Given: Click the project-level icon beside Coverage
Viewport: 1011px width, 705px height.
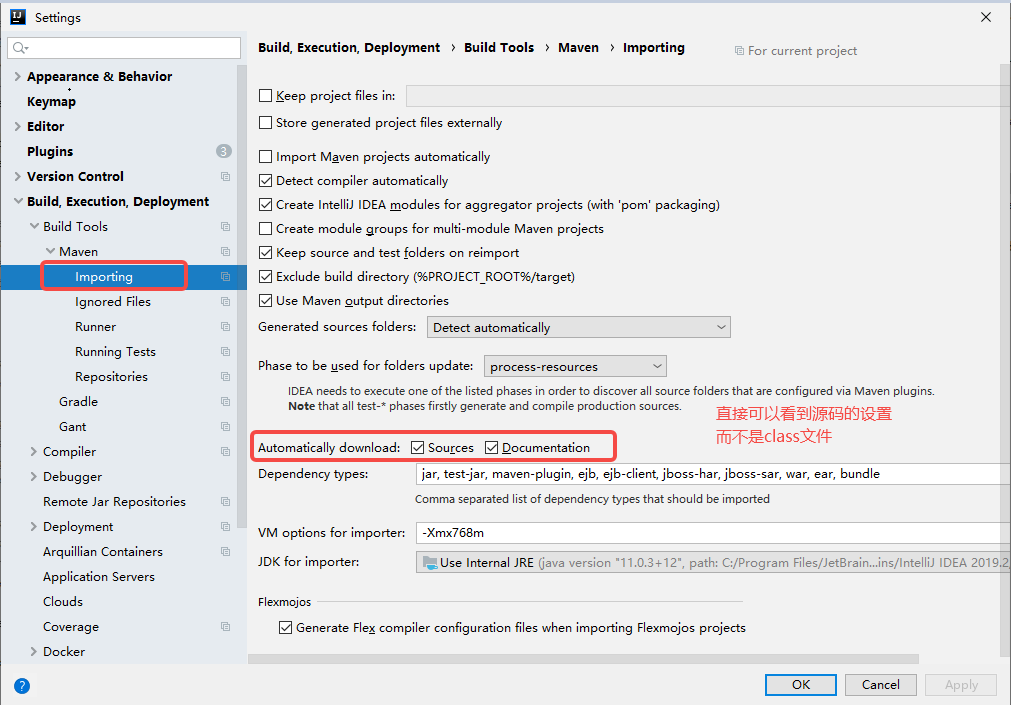Looking at the screenshot, I should 225,626.
